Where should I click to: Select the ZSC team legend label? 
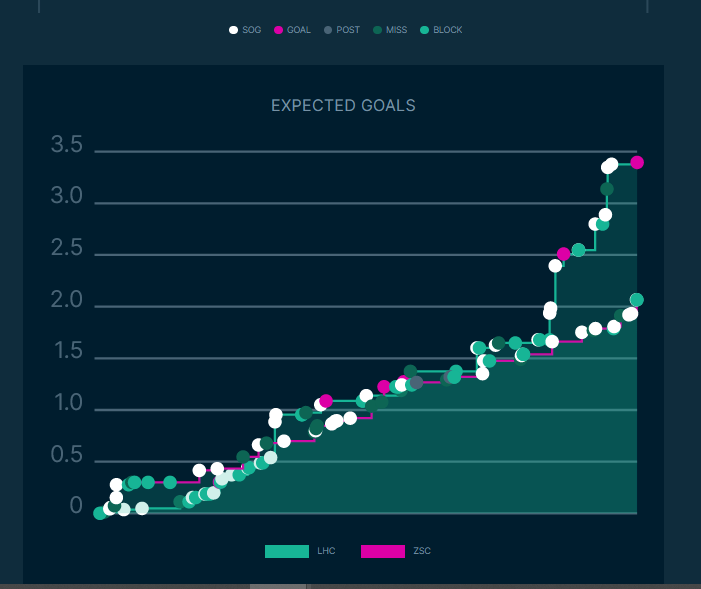tap(422, 551)
